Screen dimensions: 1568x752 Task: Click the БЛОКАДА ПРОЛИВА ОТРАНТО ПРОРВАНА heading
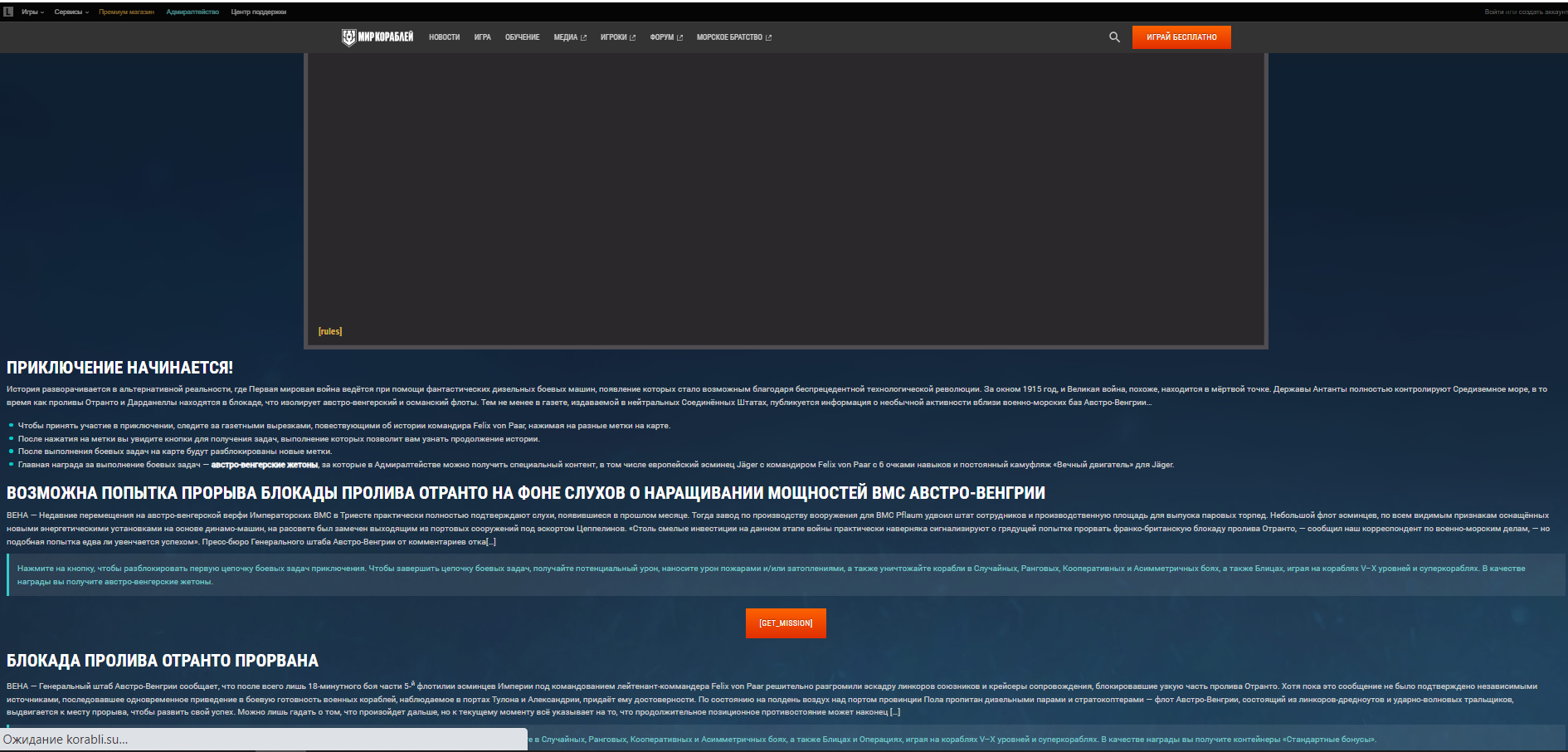[x=163, y=661]
